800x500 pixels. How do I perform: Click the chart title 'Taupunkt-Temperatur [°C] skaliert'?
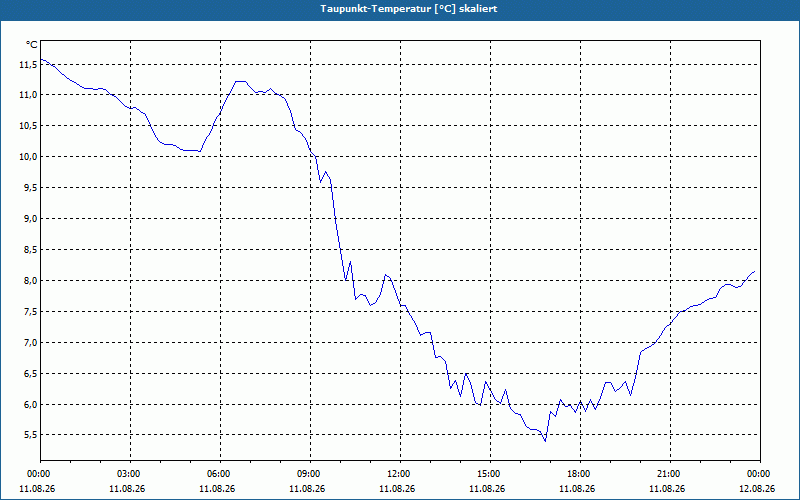click(x=408, y=9)
